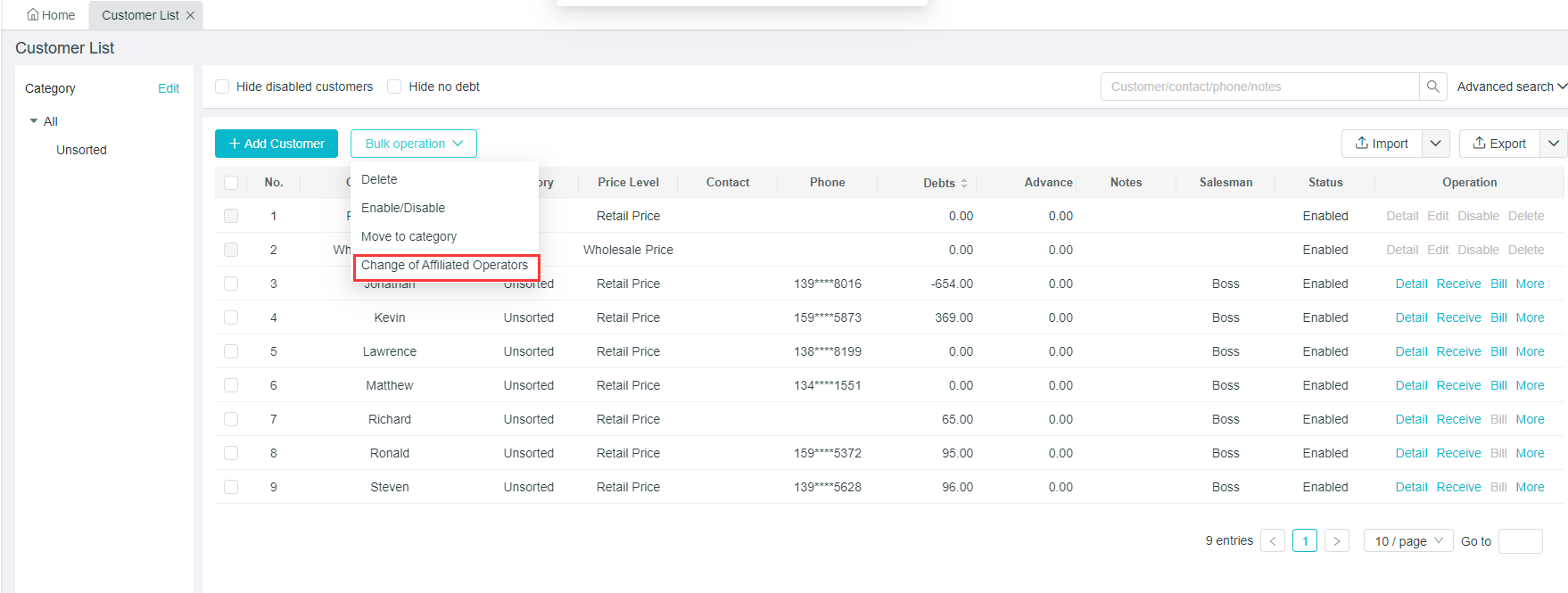
Task: Check the select-all header checkbox
Action: (x=231, y=183)
